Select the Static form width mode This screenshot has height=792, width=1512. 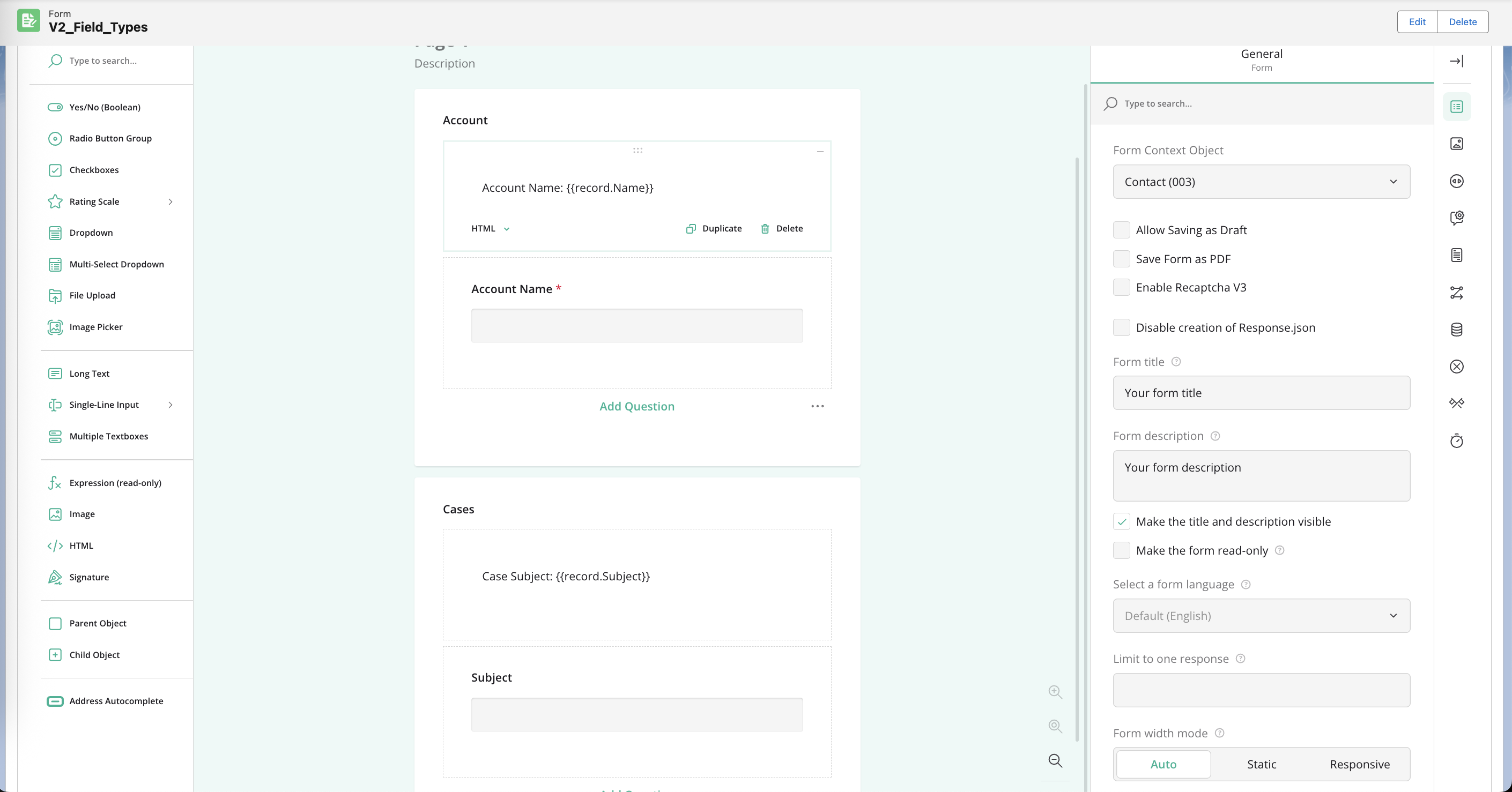tap(1261, 764)
